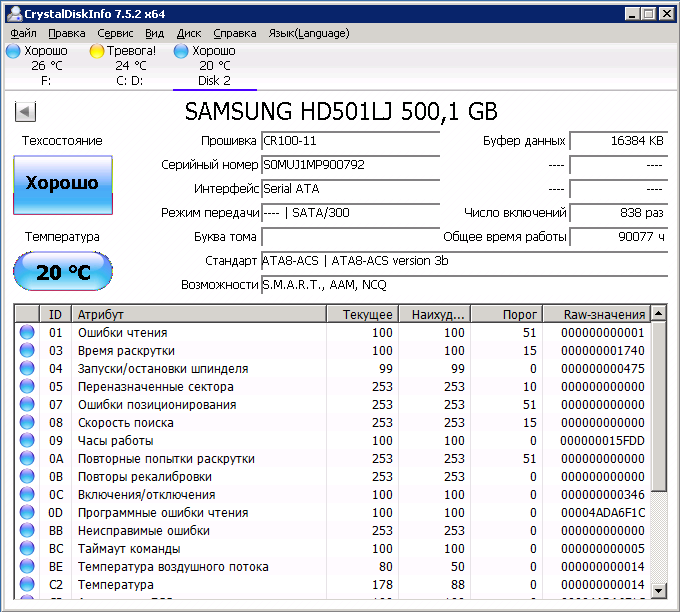Click status orb for attribute 03 Время раскрутки

[x=27, y=350]
